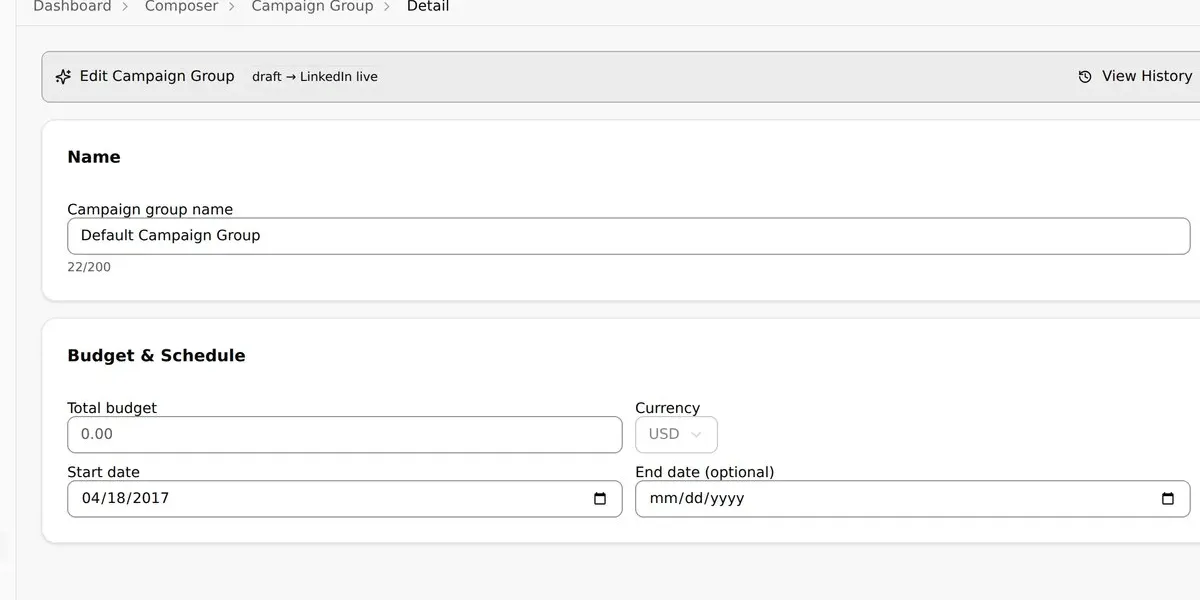Click the sparkle icon beside Edit Campaign Group
Image resolution: width=1200 pixels, height=600 pixels.
click(63, 77)
